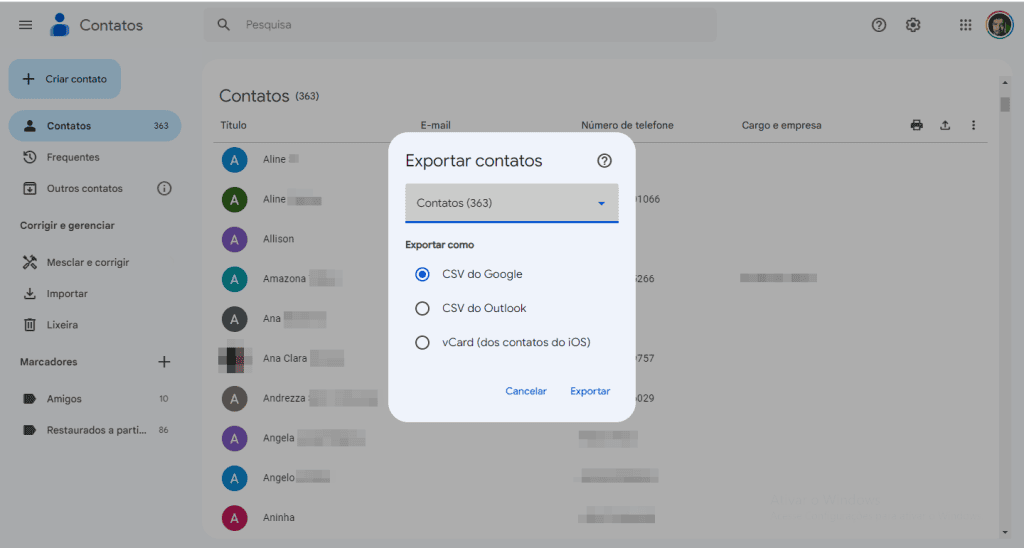Click into the Pesquisa search field

coord(460,25)
